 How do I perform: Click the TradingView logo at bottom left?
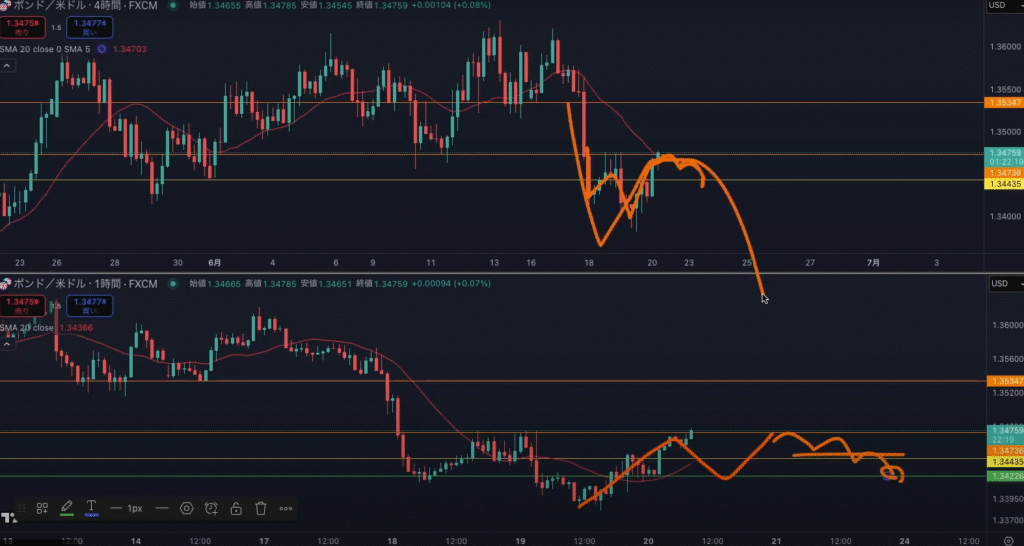tap(9, 518)
